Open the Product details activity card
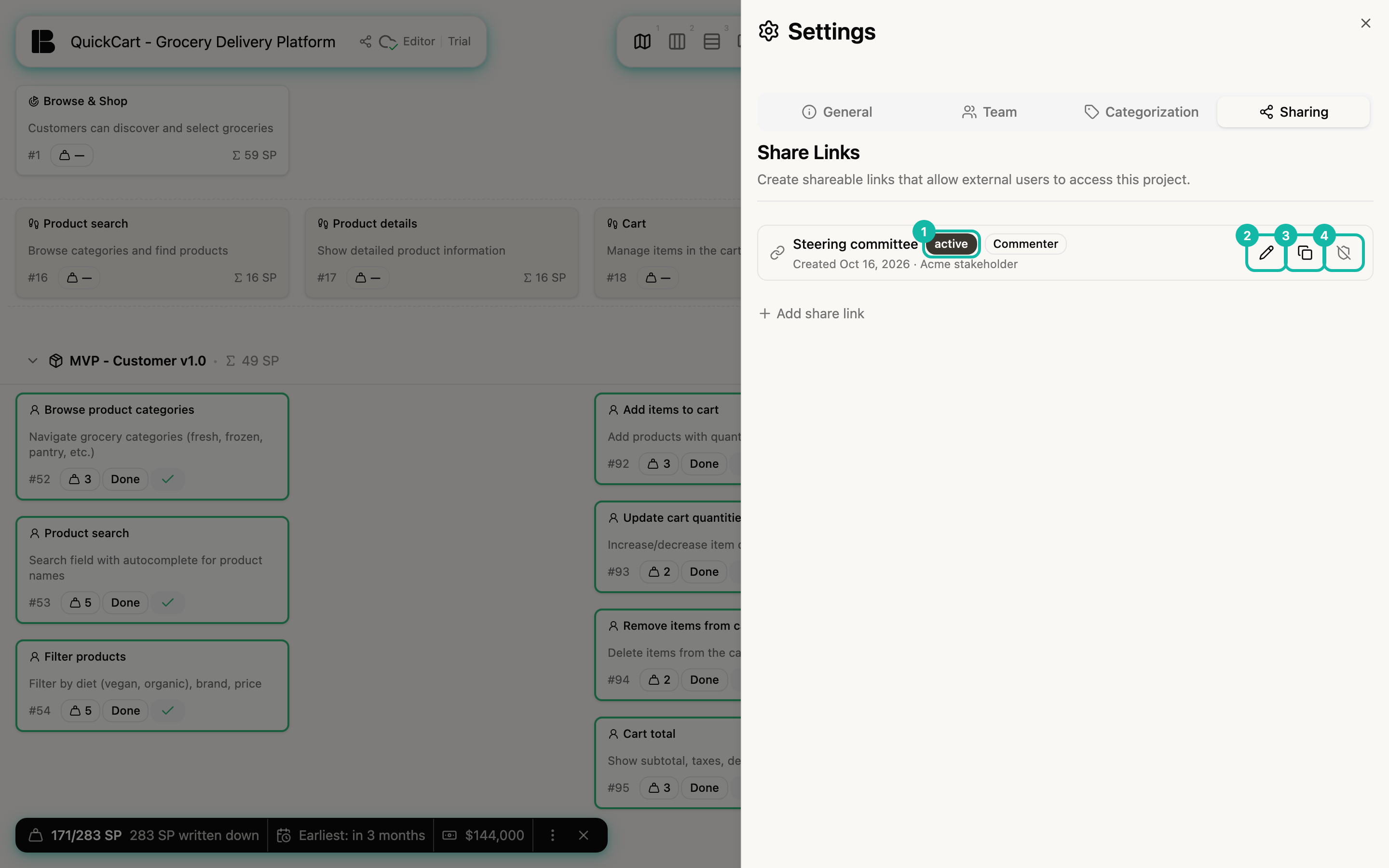 (x=441, y=253)
